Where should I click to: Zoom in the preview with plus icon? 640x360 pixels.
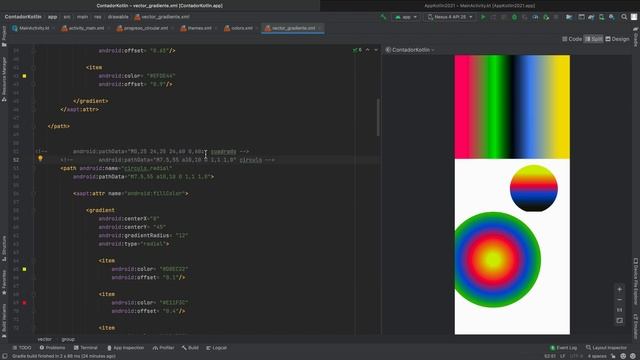click(x=620, y=289)
